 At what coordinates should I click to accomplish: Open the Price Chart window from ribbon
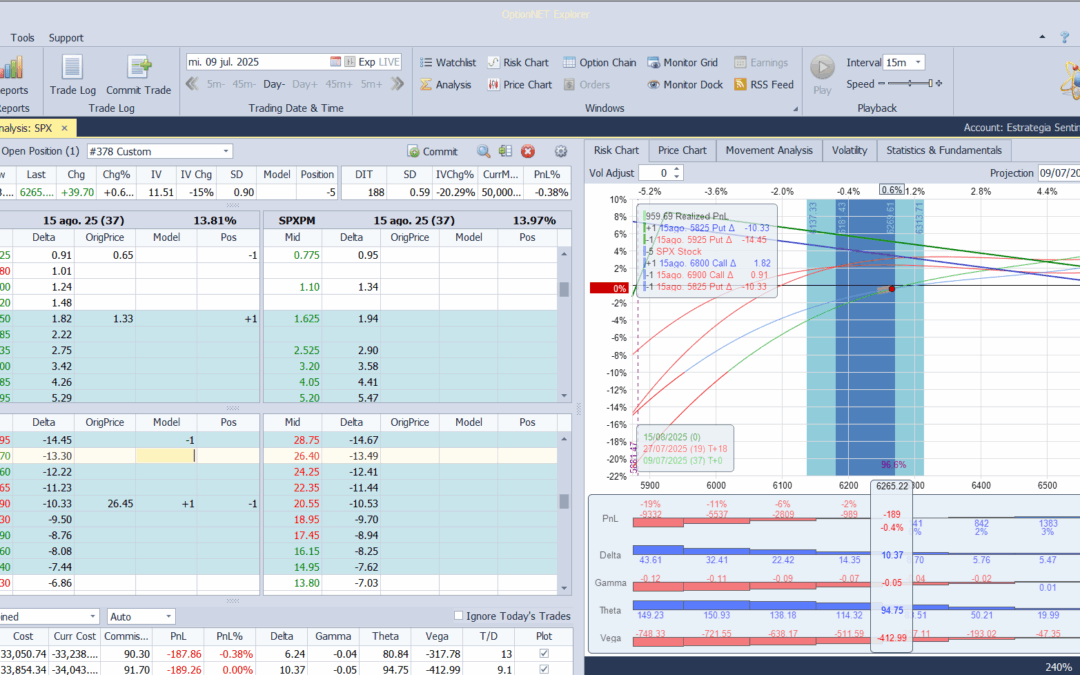click(519, 85)
